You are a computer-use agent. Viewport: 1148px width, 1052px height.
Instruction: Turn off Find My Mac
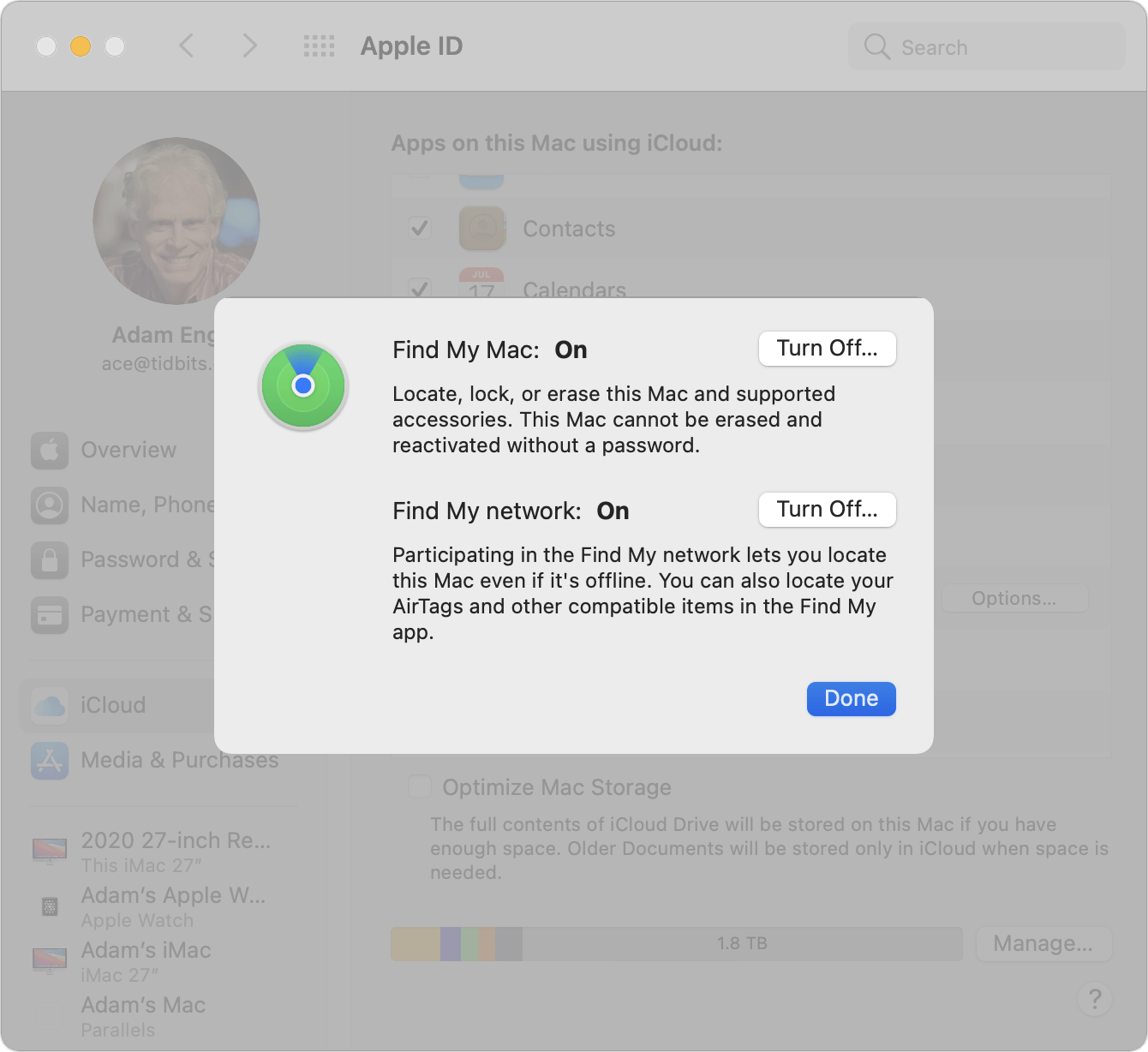828,349
